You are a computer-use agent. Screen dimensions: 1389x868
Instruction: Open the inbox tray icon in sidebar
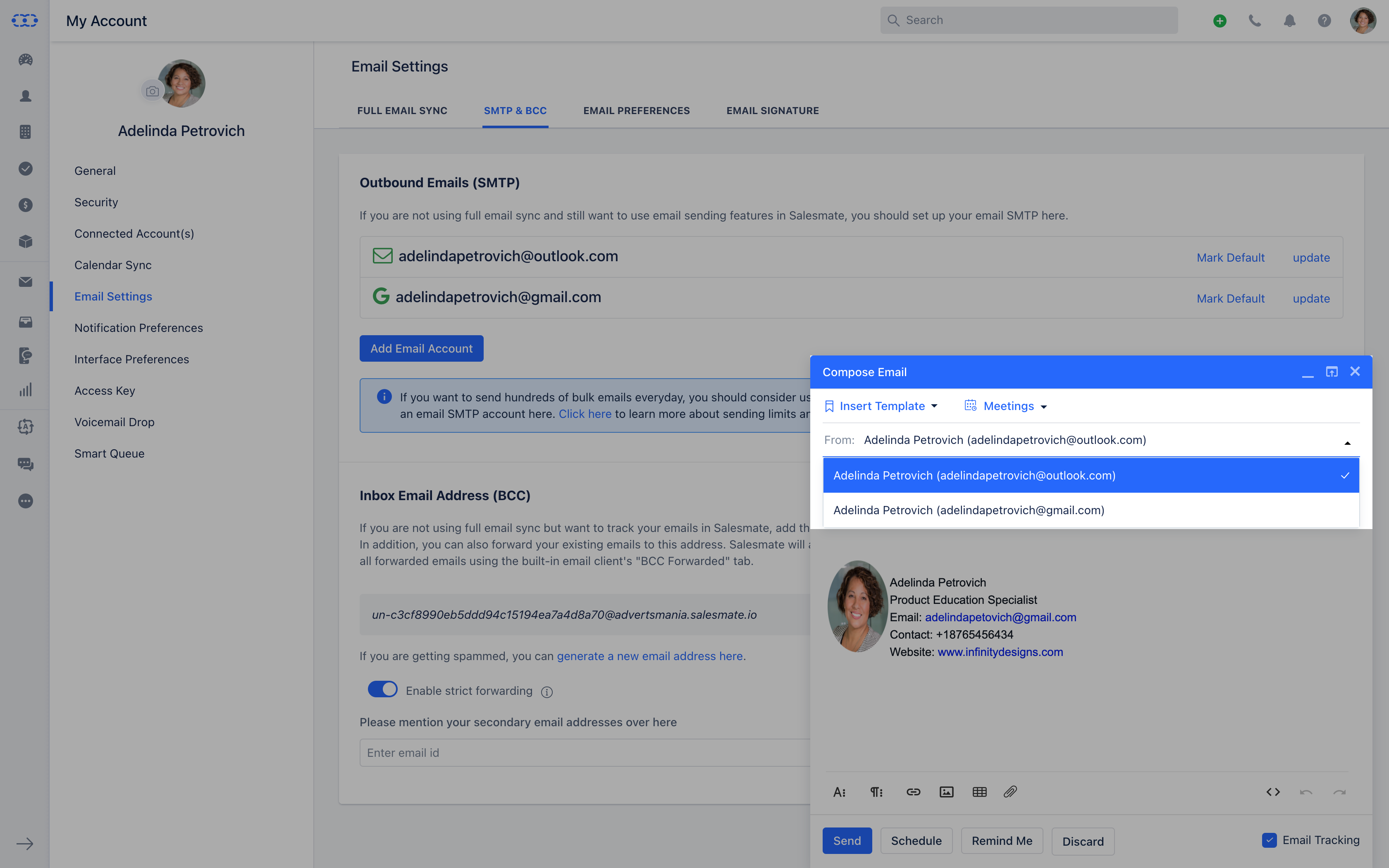pyautogui.click(x=25, y=322)
